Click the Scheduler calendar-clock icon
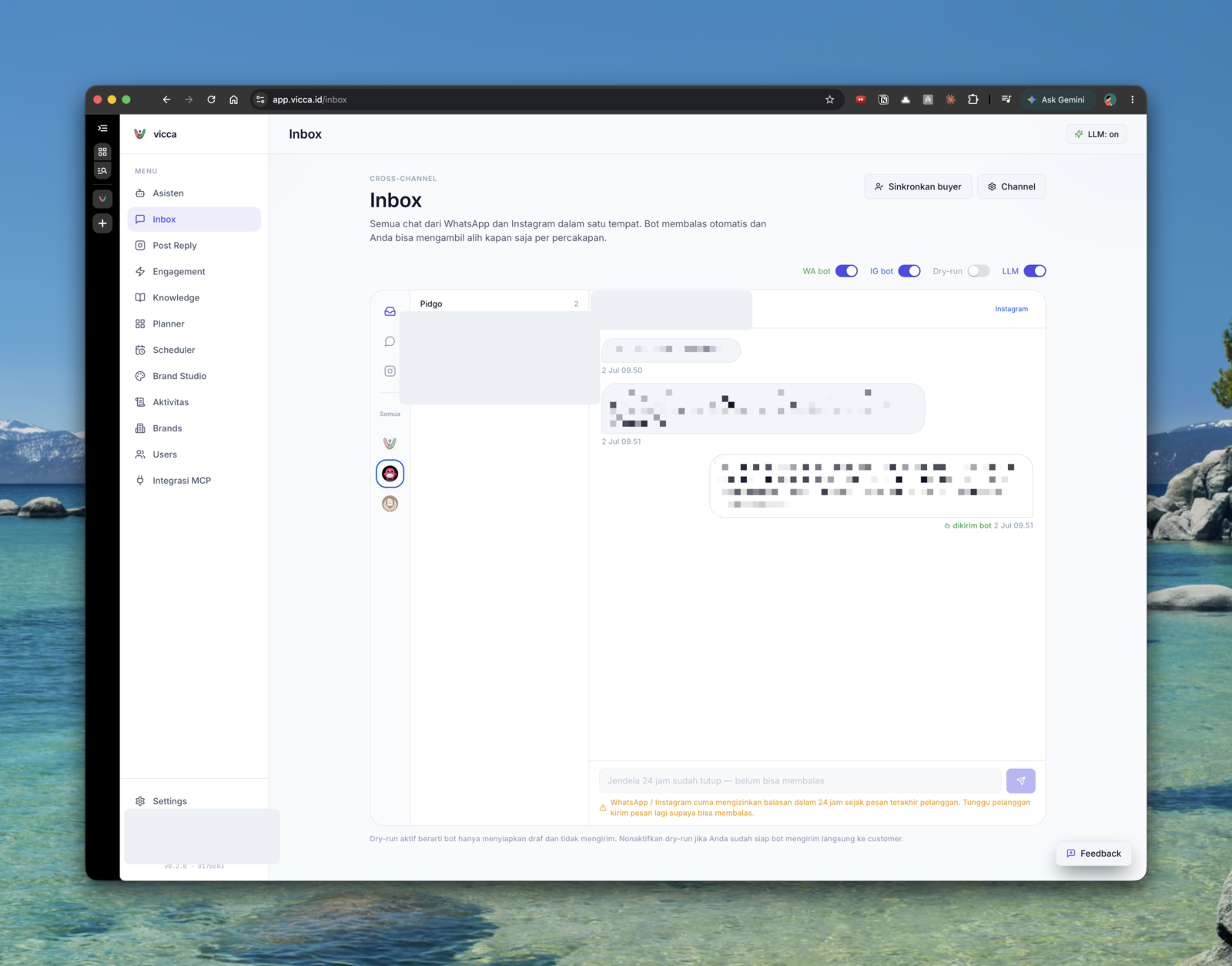This screenshot has width=1232, height=966. coord(140,351)
